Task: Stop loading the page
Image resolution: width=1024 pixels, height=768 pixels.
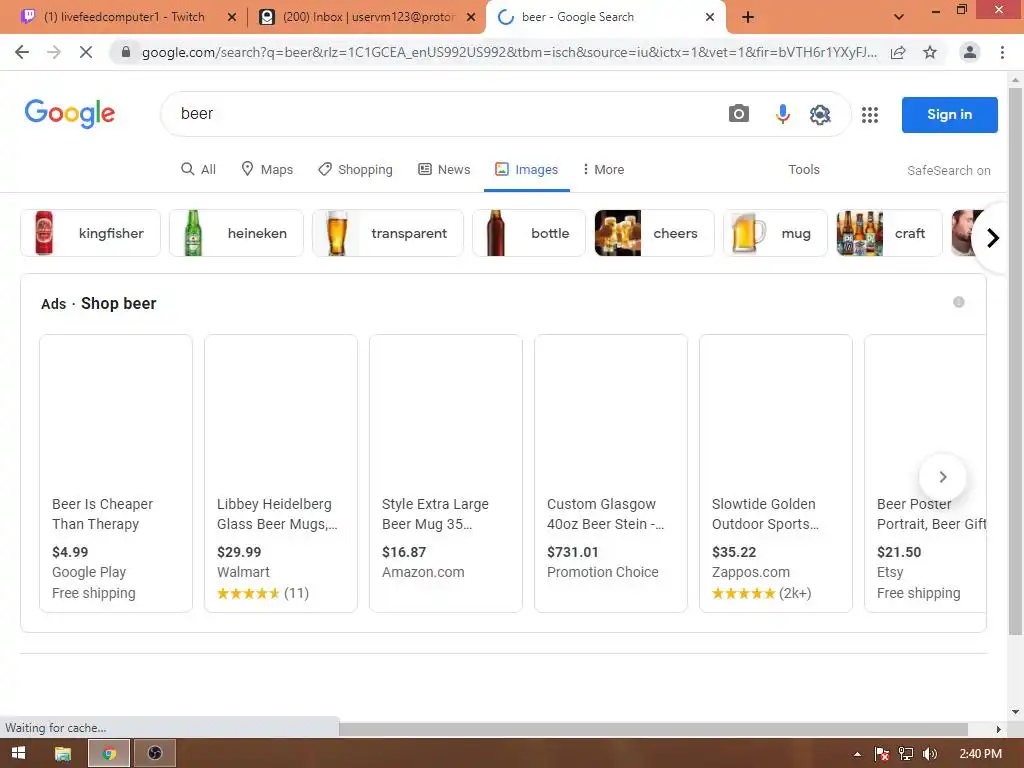Action: 86,52
